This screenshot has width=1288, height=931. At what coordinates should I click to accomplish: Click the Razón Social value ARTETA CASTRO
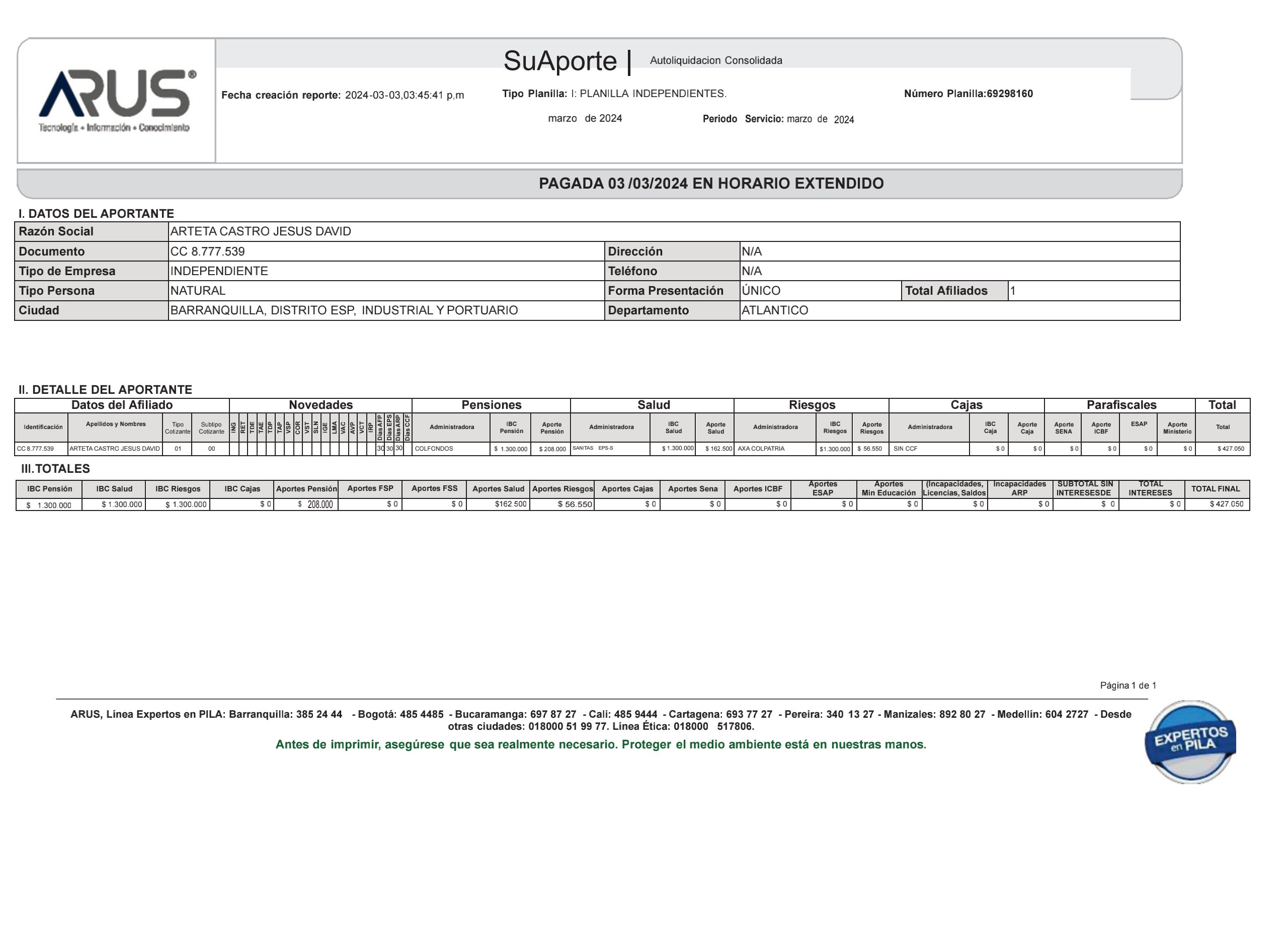pos(261,231)
